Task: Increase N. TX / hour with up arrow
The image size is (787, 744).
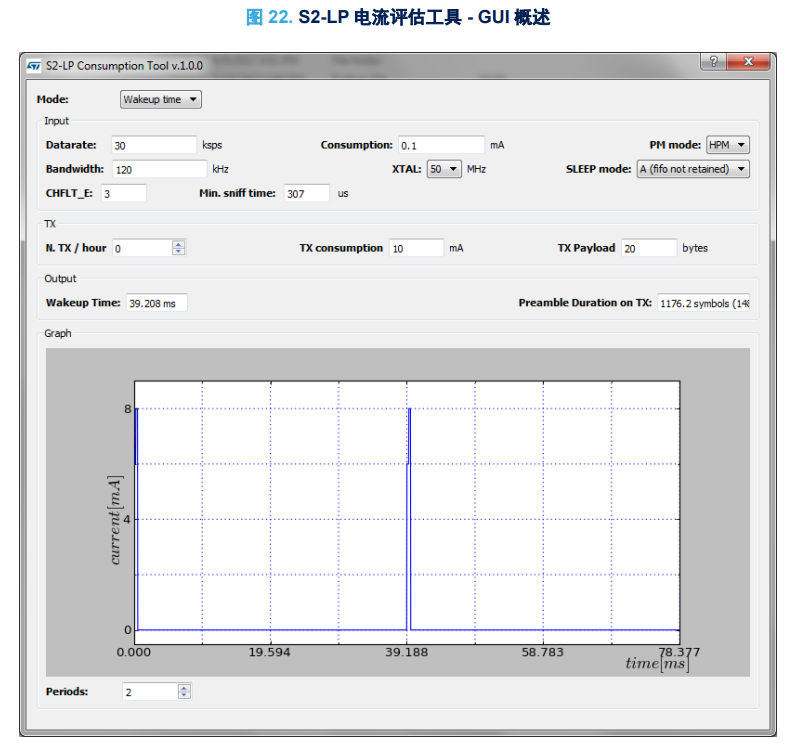Action: (x=178, y=244)
